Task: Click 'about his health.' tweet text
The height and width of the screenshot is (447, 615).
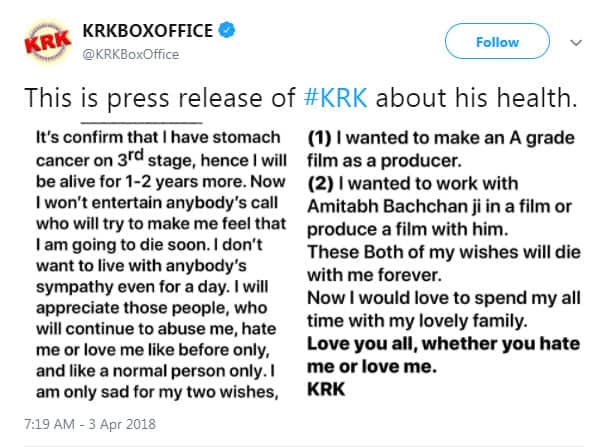Action: pos(477,98)
